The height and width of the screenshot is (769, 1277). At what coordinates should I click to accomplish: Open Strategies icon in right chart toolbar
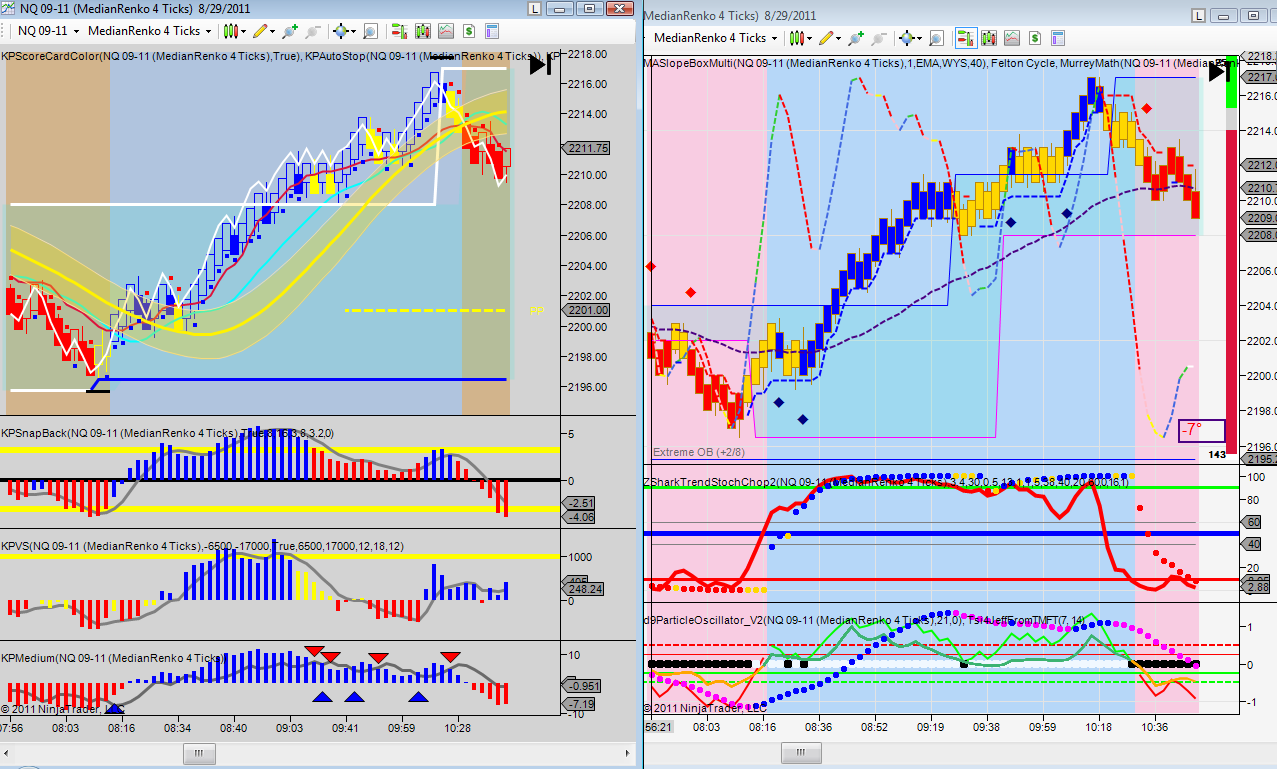1012,37
